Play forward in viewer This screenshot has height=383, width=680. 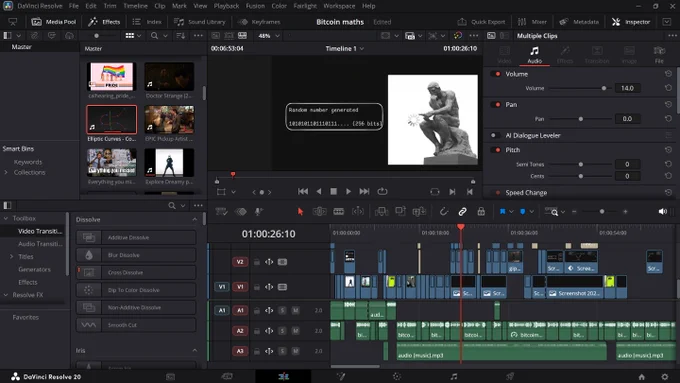coord(348,191)
